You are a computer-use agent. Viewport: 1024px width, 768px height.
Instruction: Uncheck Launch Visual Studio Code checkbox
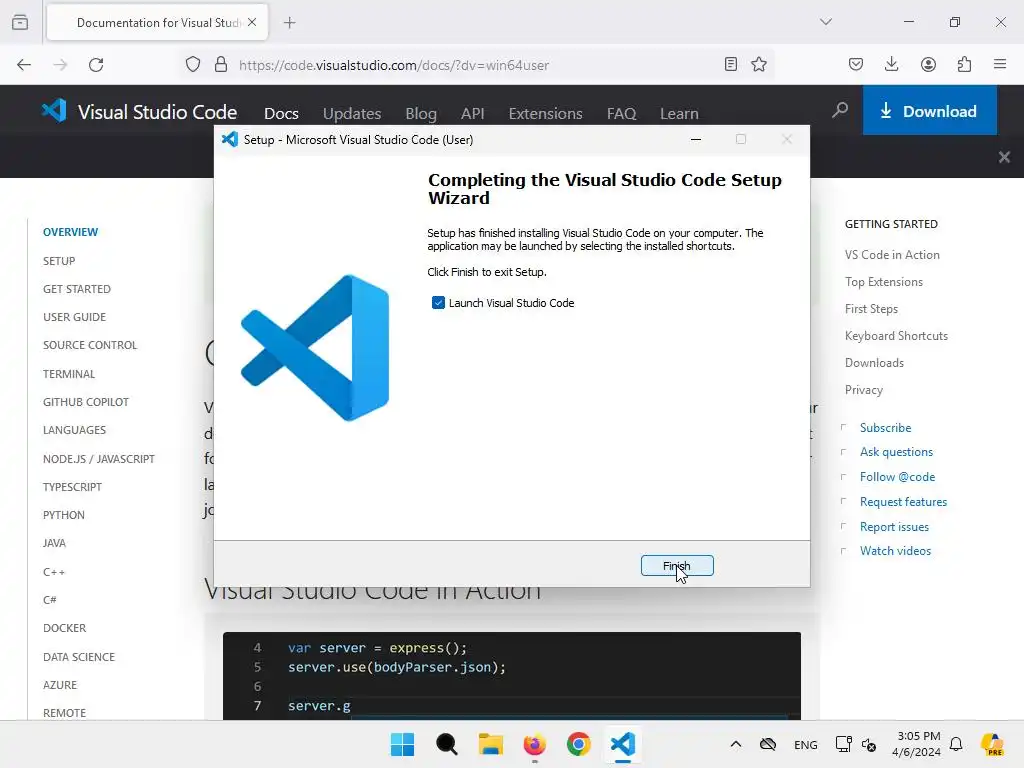point(438,303)
